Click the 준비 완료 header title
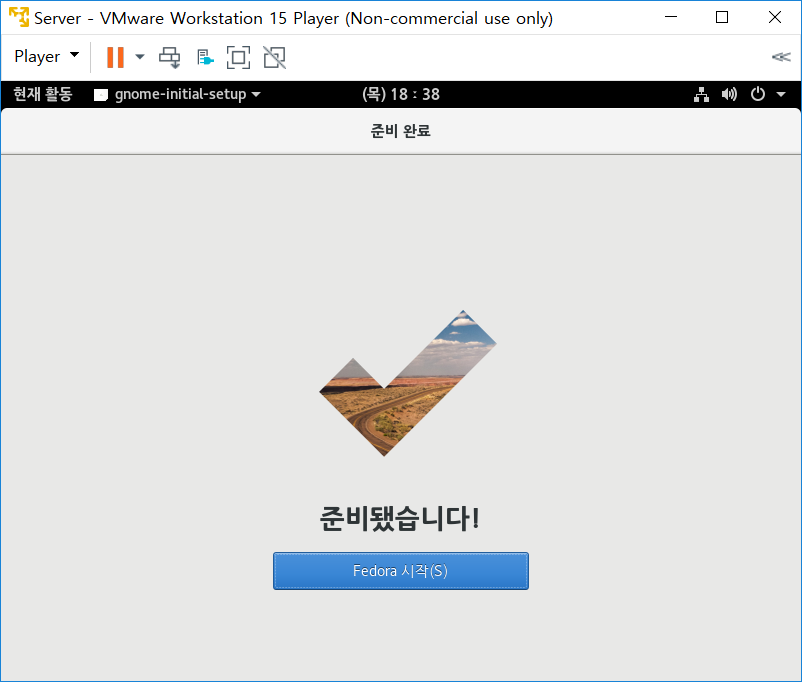Image resolution: width=802 pixels, height=682 pixels. [400, 131]
